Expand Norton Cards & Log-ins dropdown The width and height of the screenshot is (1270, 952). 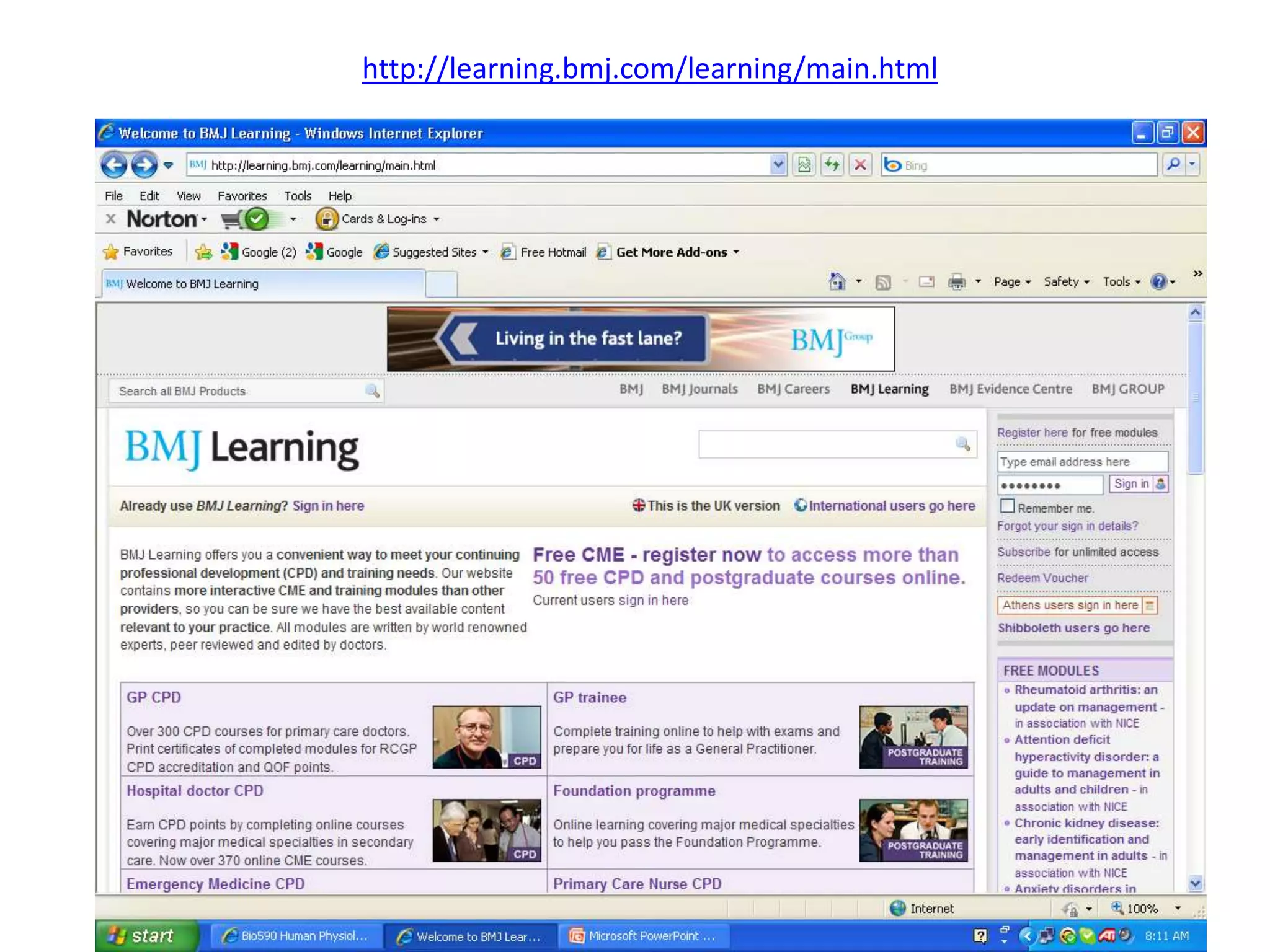pos(437,219)
